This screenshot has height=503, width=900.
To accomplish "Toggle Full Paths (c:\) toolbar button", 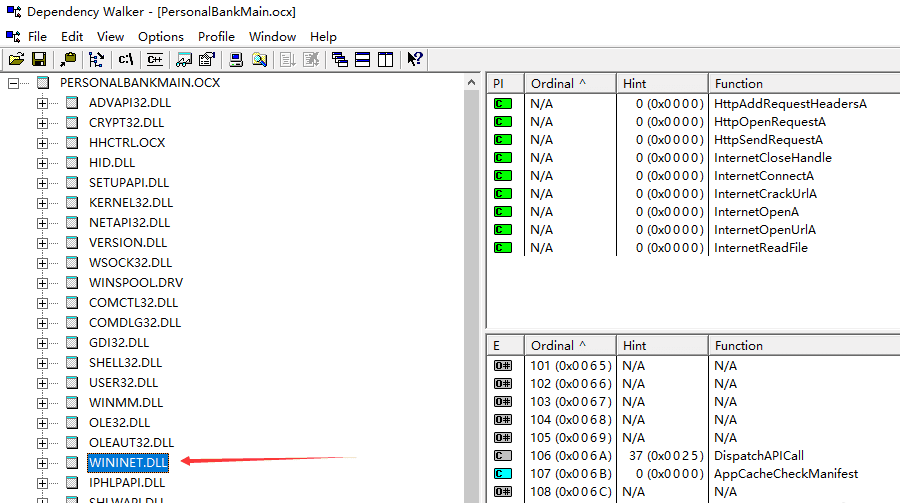I will click(x=126, y=59).
